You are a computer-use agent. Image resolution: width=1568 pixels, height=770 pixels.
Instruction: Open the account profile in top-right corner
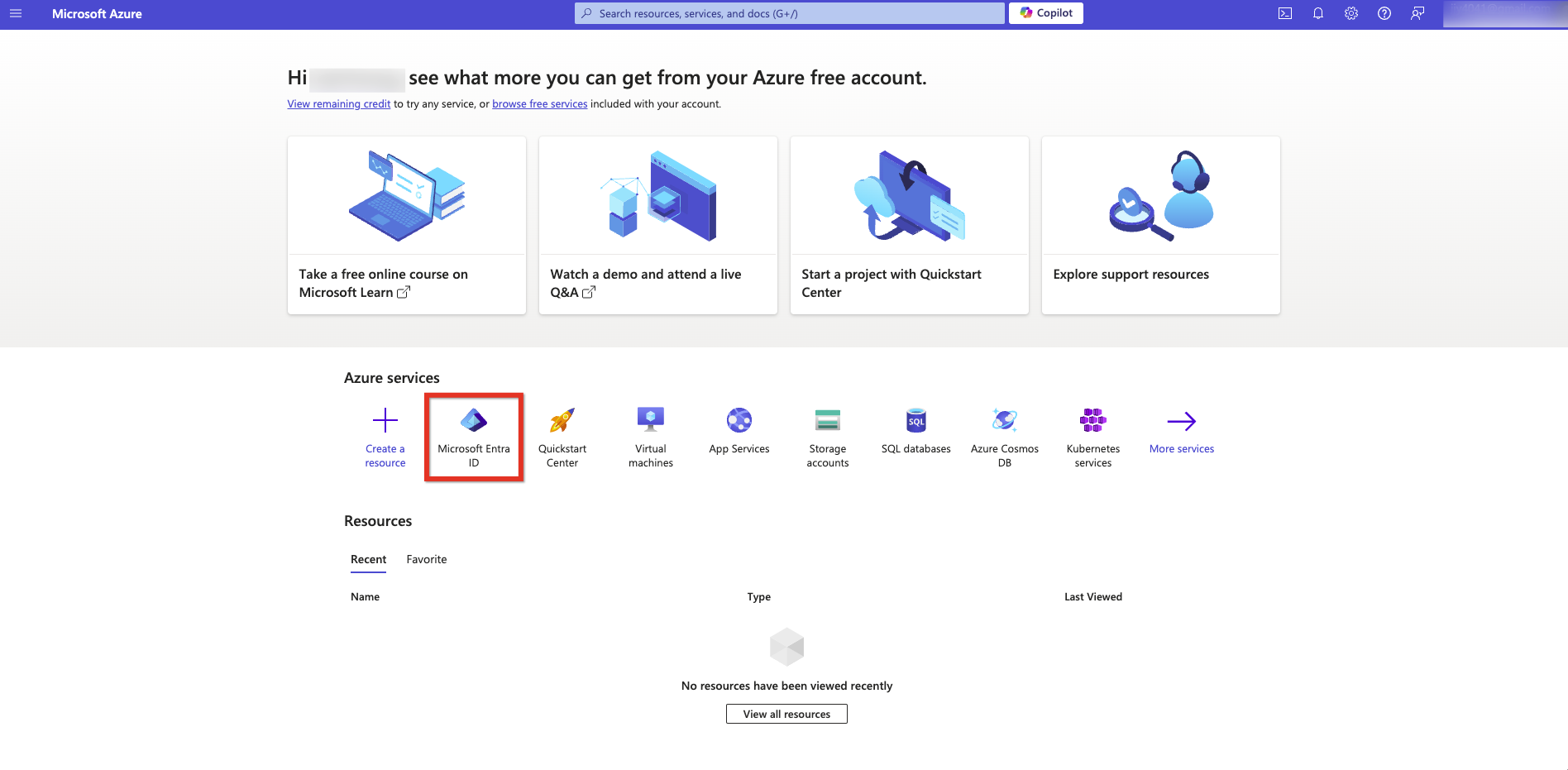tap(1505, 13)
